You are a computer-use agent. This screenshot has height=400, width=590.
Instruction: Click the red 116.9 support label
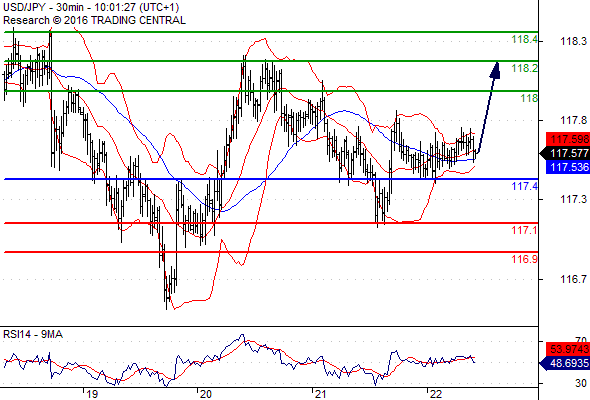tap(525, 259)
